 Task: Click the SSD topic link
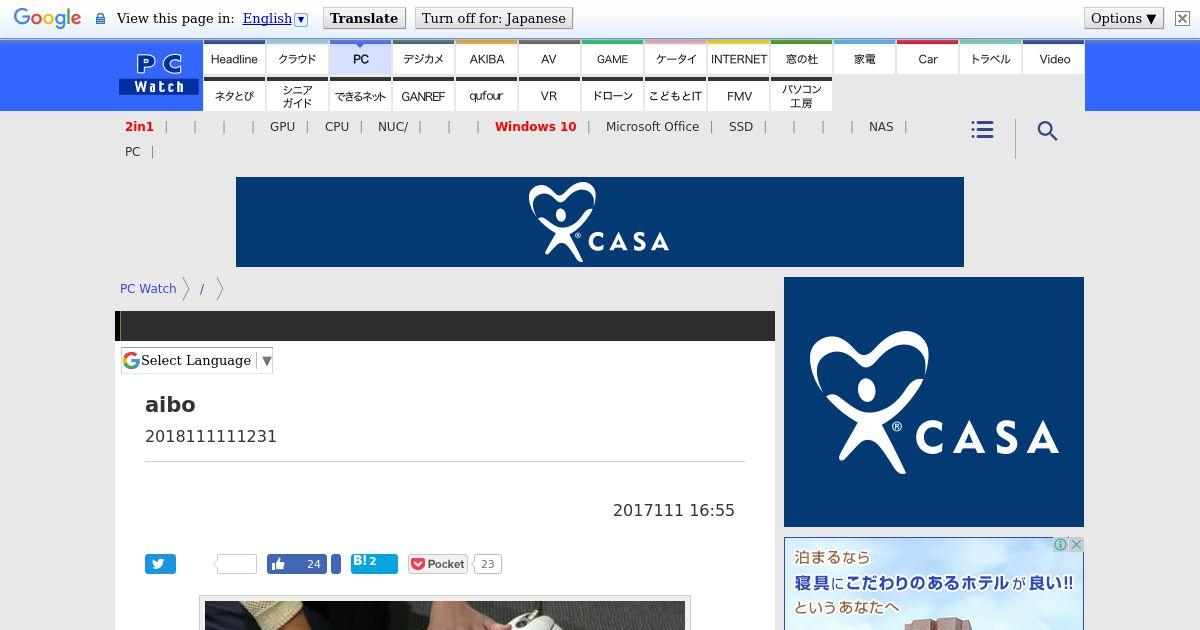coord(741,127)
